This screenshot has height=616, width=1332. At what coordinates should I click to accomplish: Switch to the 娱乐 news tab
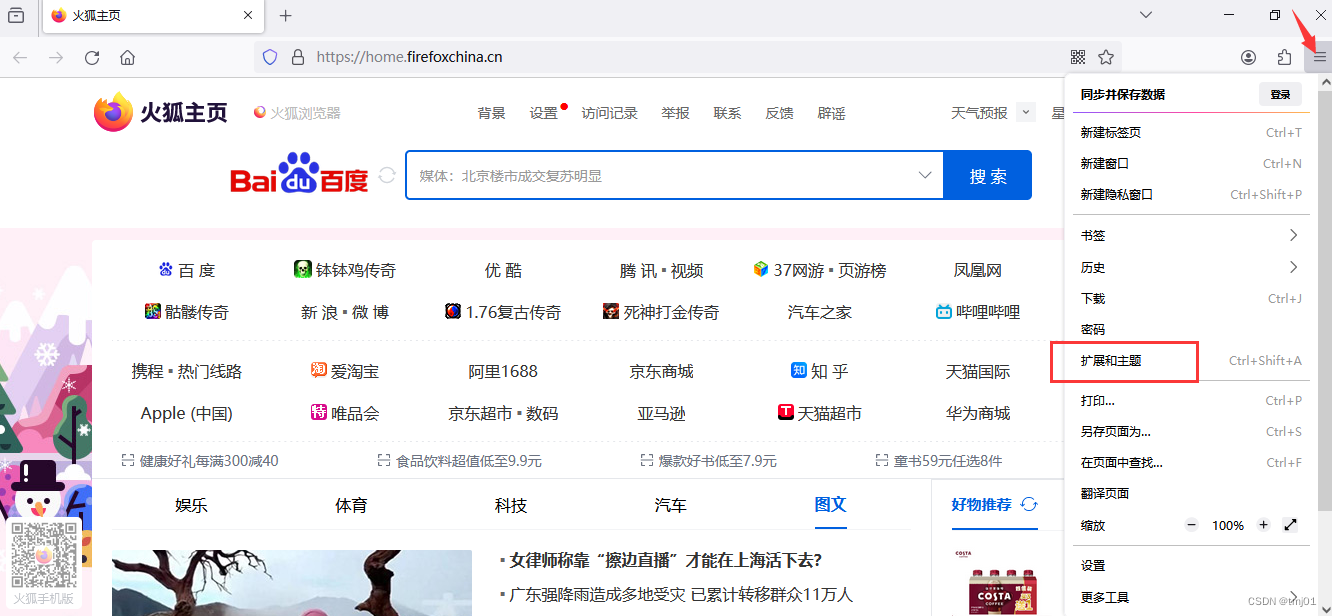click(x=191, y=505)
